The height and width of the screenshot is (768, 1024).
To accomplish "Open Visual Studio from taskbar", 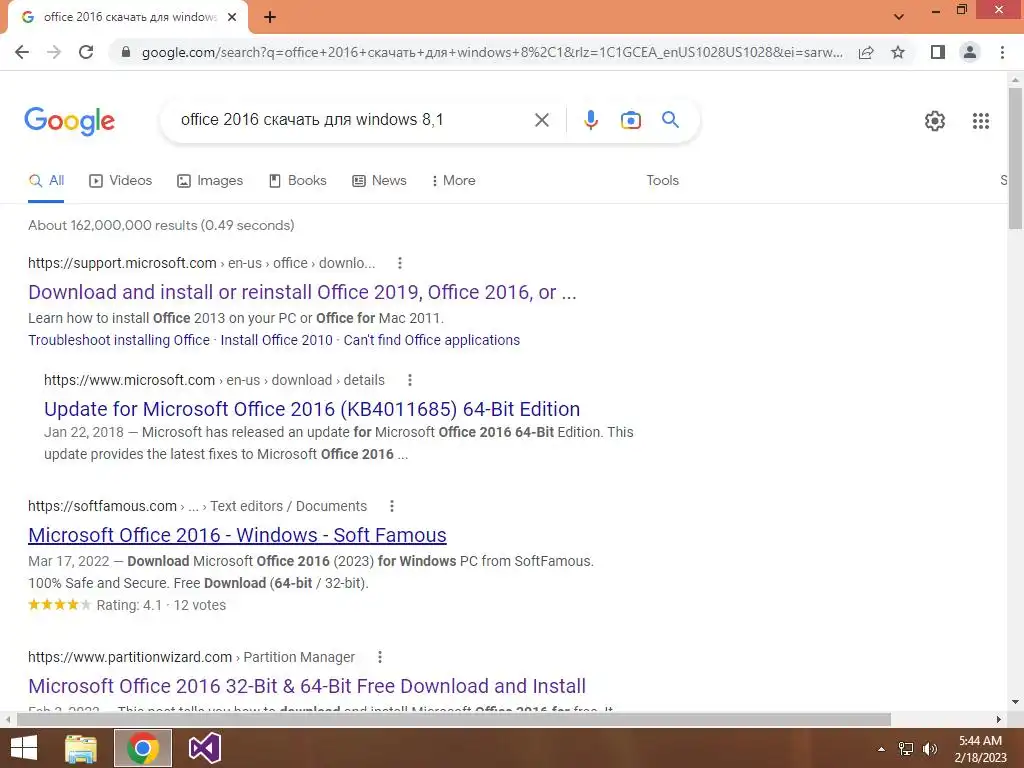I will (205, 748).
